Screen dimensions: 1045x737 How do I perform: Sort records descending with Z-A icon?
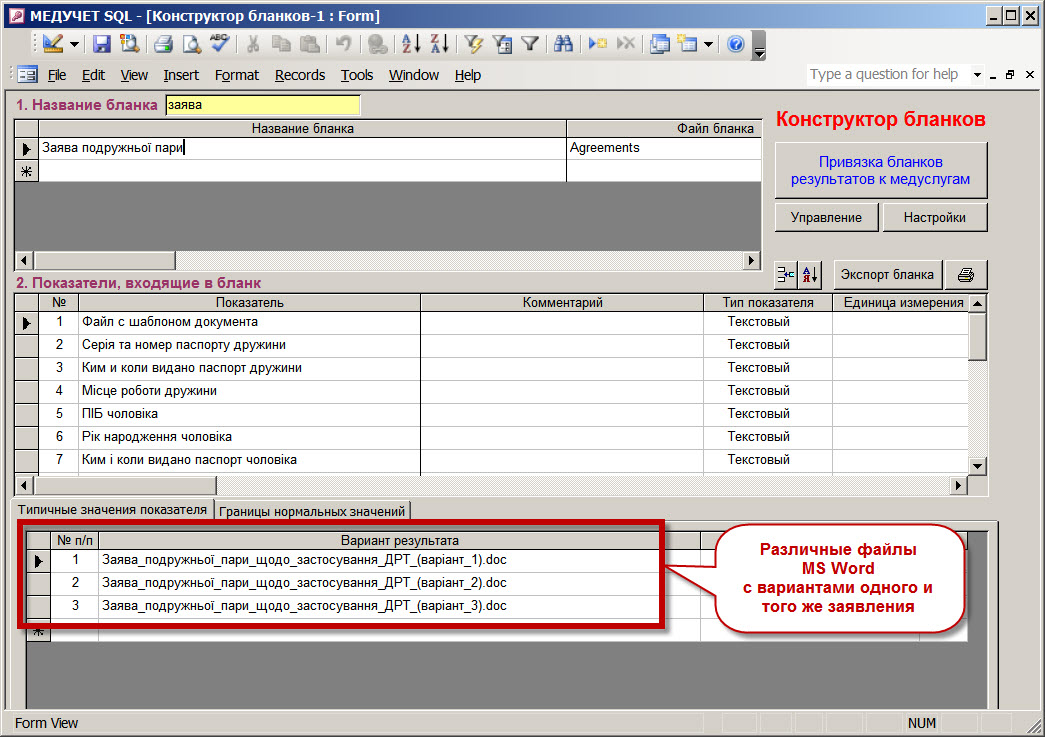point(439,44)
